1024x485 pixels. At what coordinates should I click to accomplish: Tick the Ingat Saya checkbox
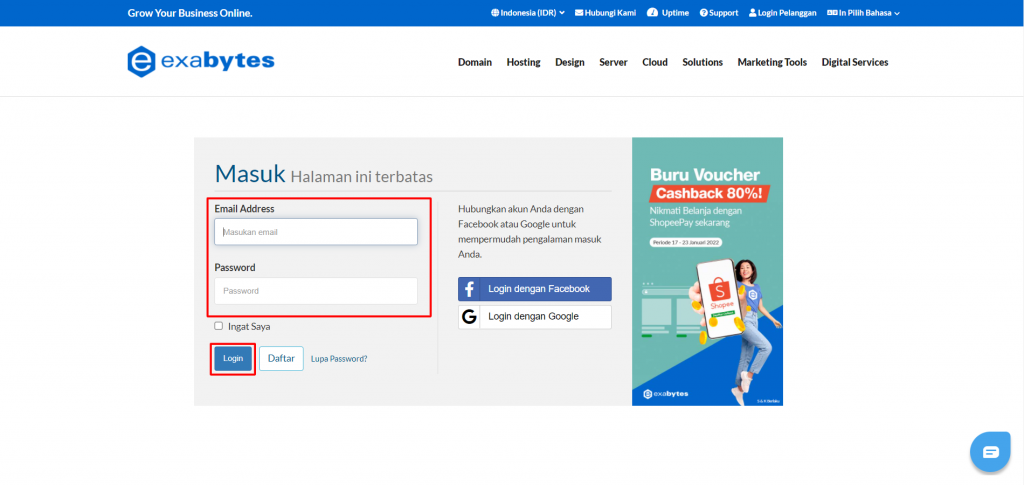(x=219, y=326)
